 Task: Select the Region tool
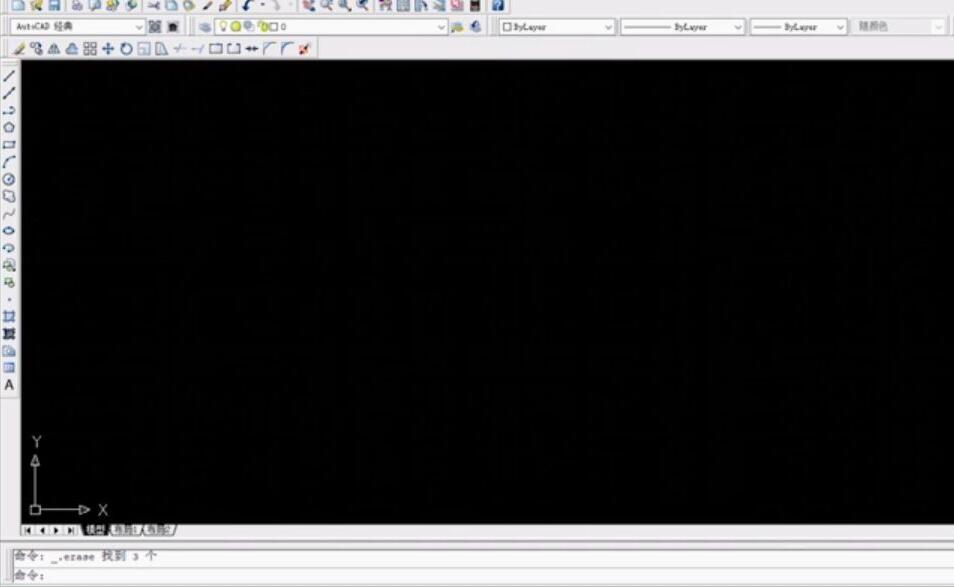point(9,351)
